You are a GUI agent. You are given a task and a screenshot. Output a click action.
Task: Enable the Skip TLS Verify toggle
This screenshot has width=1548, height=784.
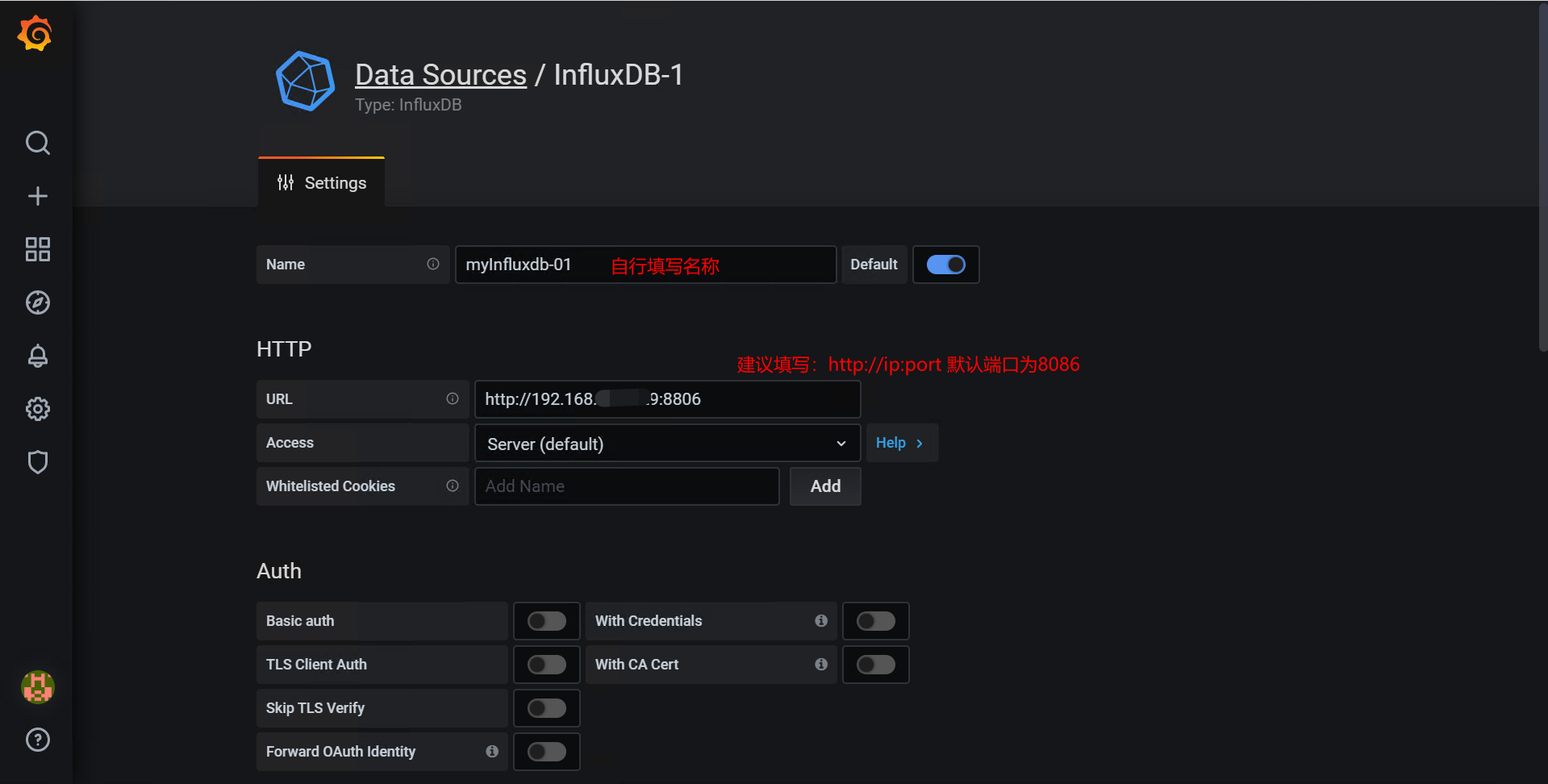pos(546,708)
